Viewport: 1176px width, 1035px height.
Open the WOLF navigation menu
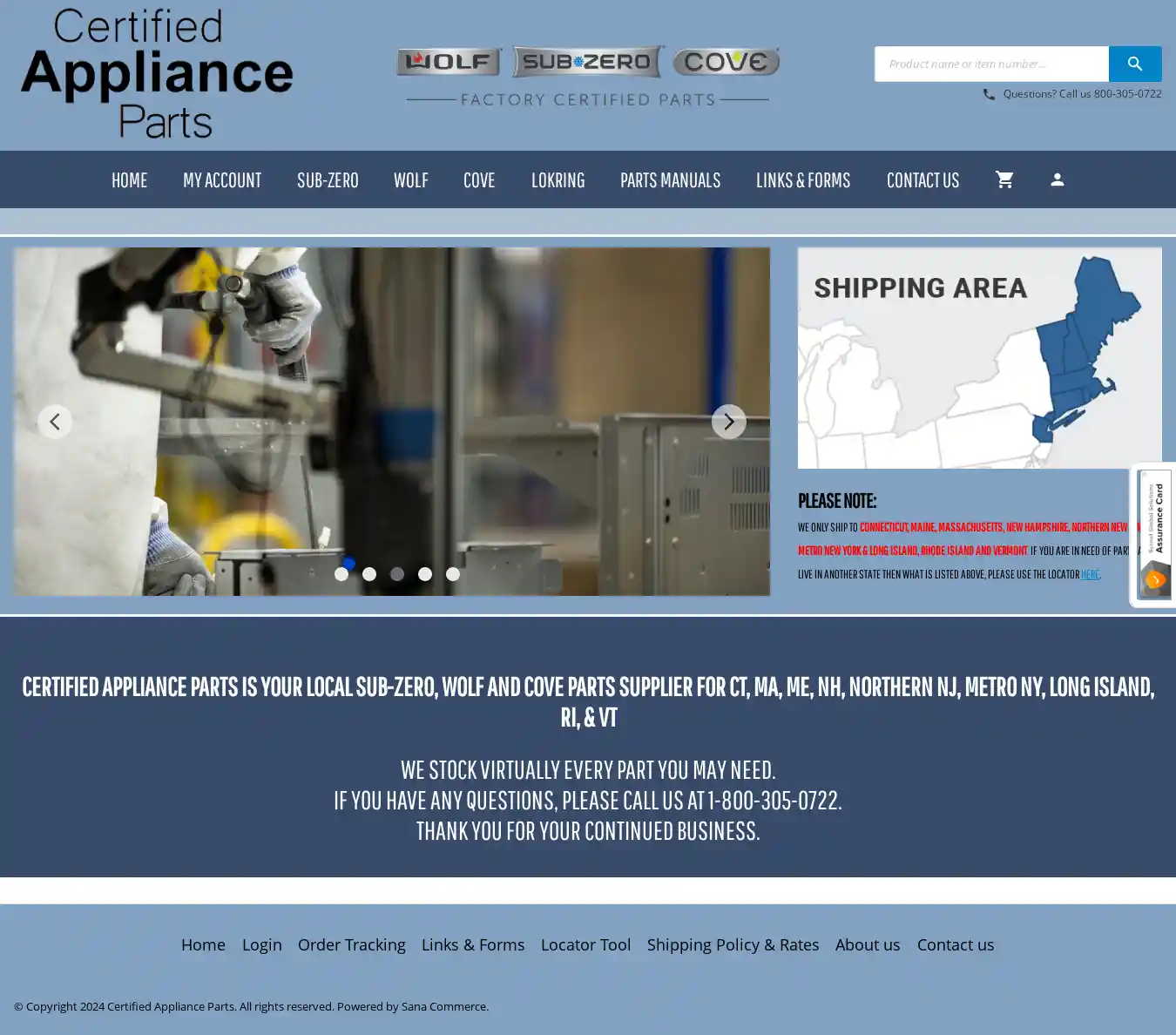pos(410,180)
